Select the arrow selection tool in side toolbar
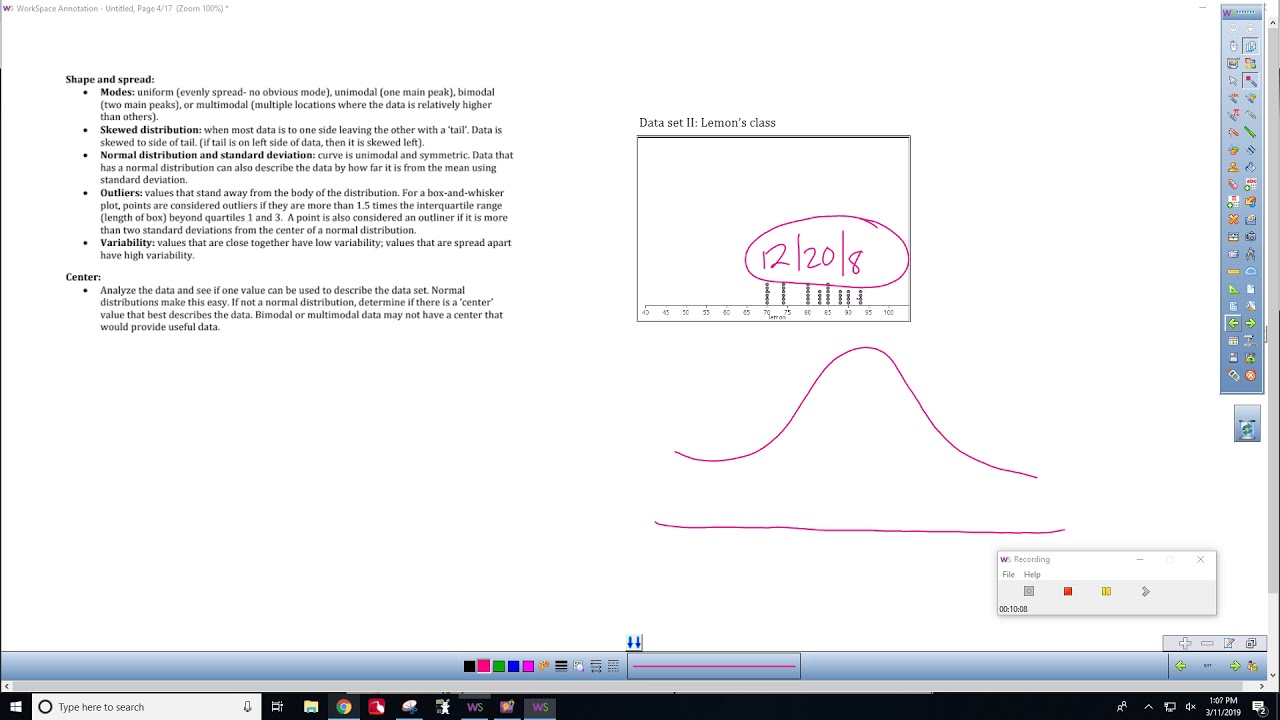Image resolution: width=1280 pixels, height=720 pixels. tap(1233, 80)
